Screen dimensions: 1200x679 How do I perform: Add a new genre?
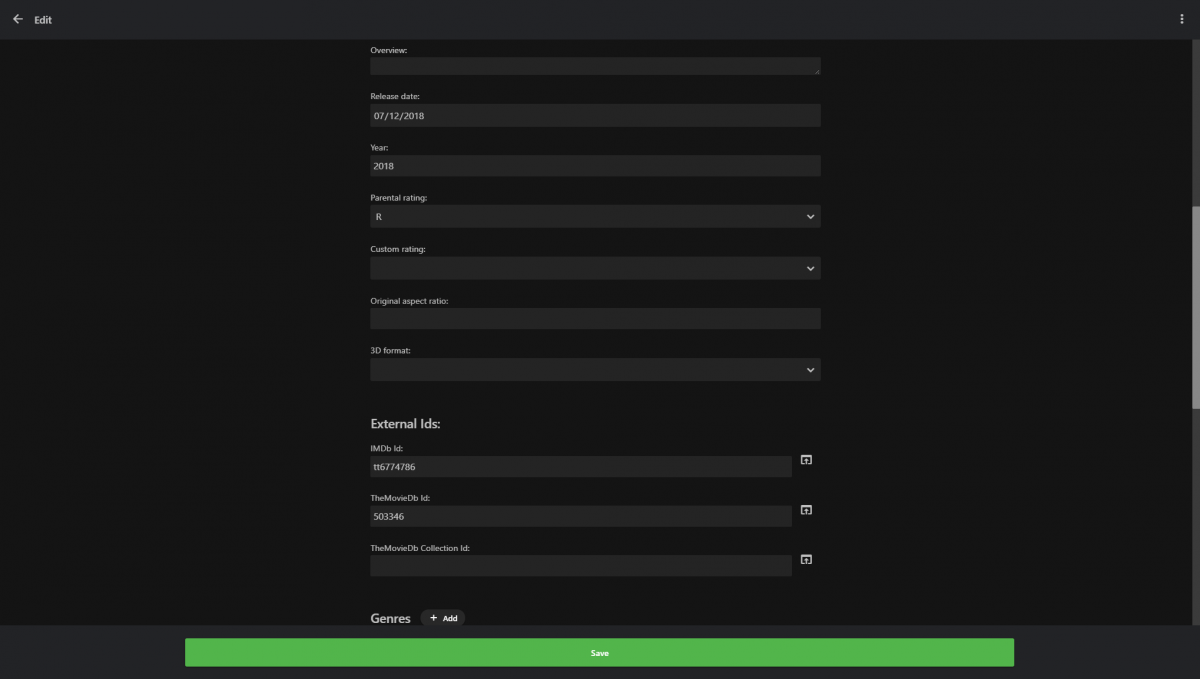click(x=443, y=618)
